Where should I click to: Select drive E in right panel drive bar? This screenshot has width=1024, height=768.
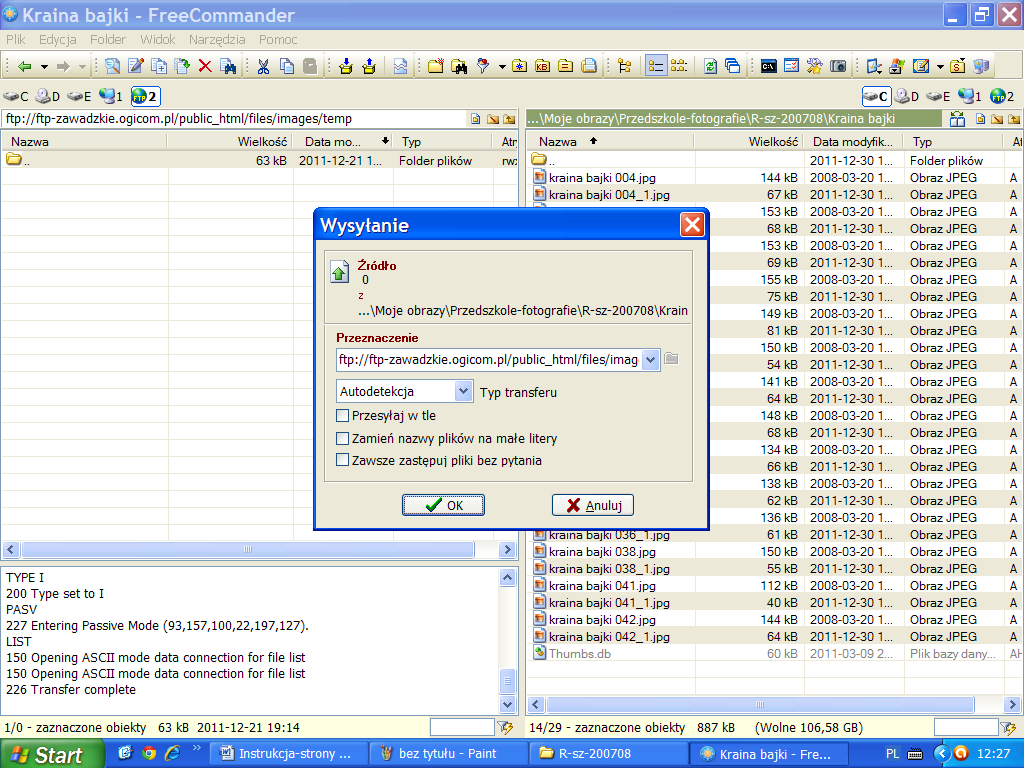(938, 97)
